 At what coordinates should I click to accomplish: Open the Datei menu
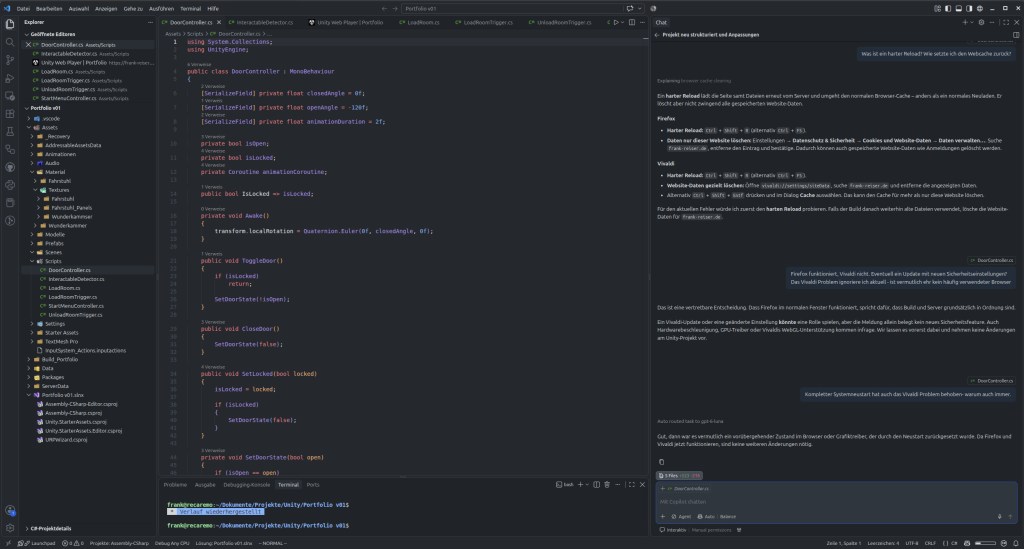click(x=23, y=8)
